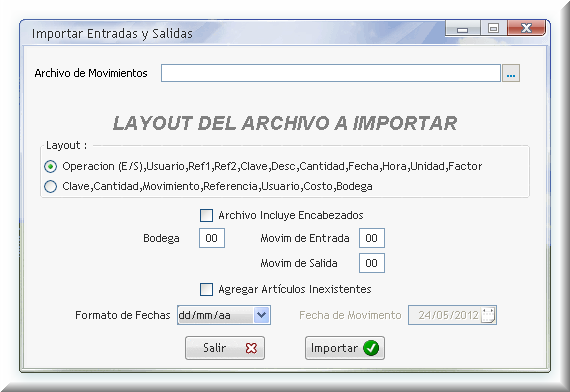Minimize the Importar Entradas y Salidas window
This screenshot has height=392, width=570.
462,28
